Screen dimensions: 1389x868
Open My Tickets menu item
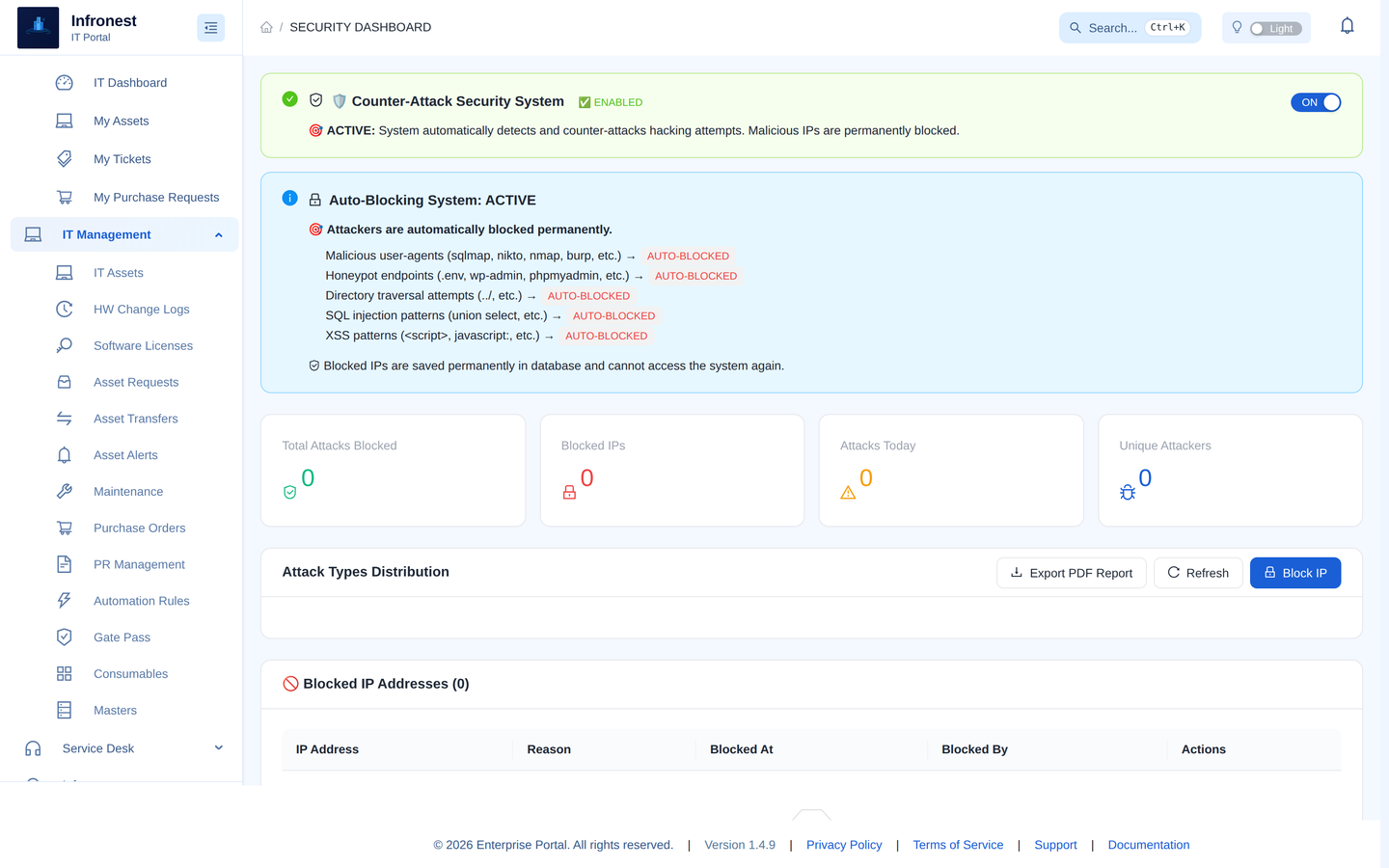(x=123, y=159)
